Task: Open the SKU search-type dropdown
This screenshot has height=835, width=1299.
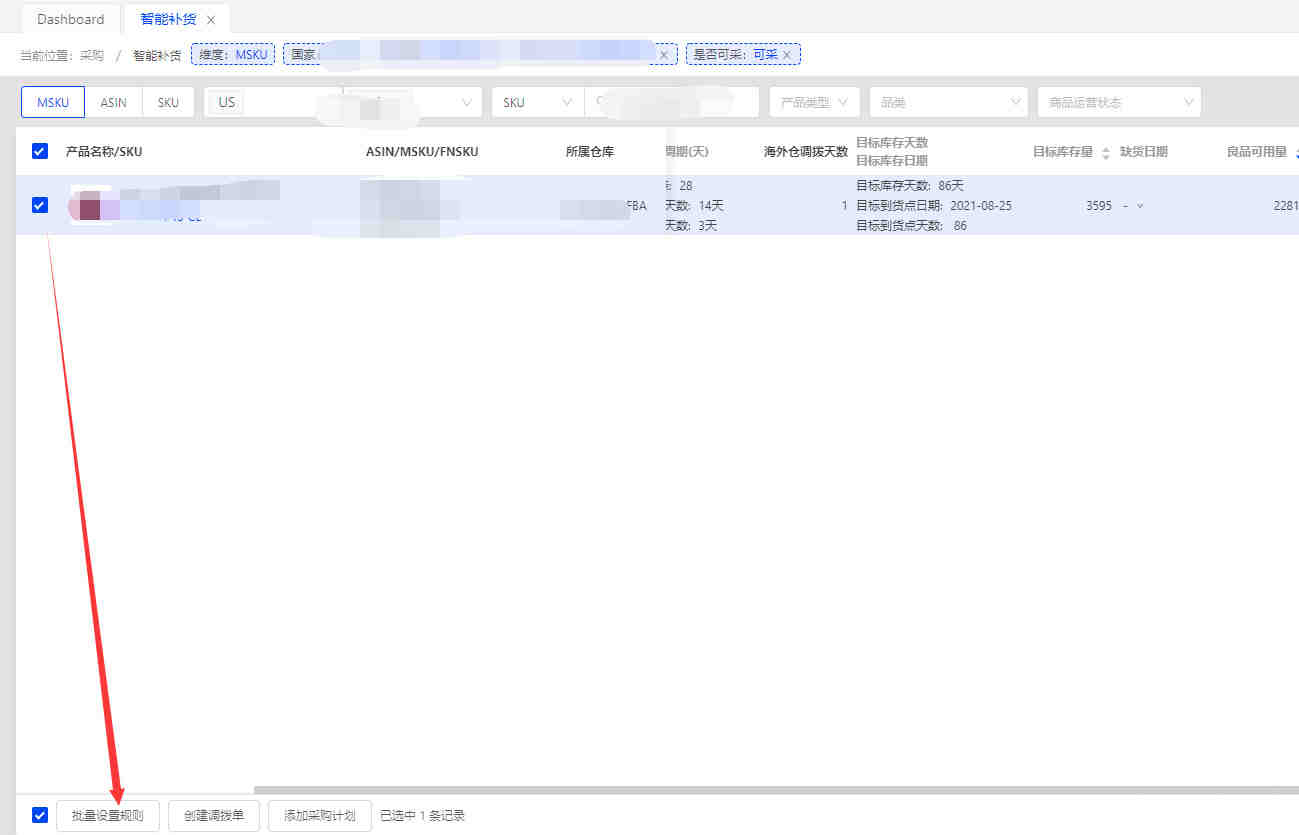Action: (537, 102)
